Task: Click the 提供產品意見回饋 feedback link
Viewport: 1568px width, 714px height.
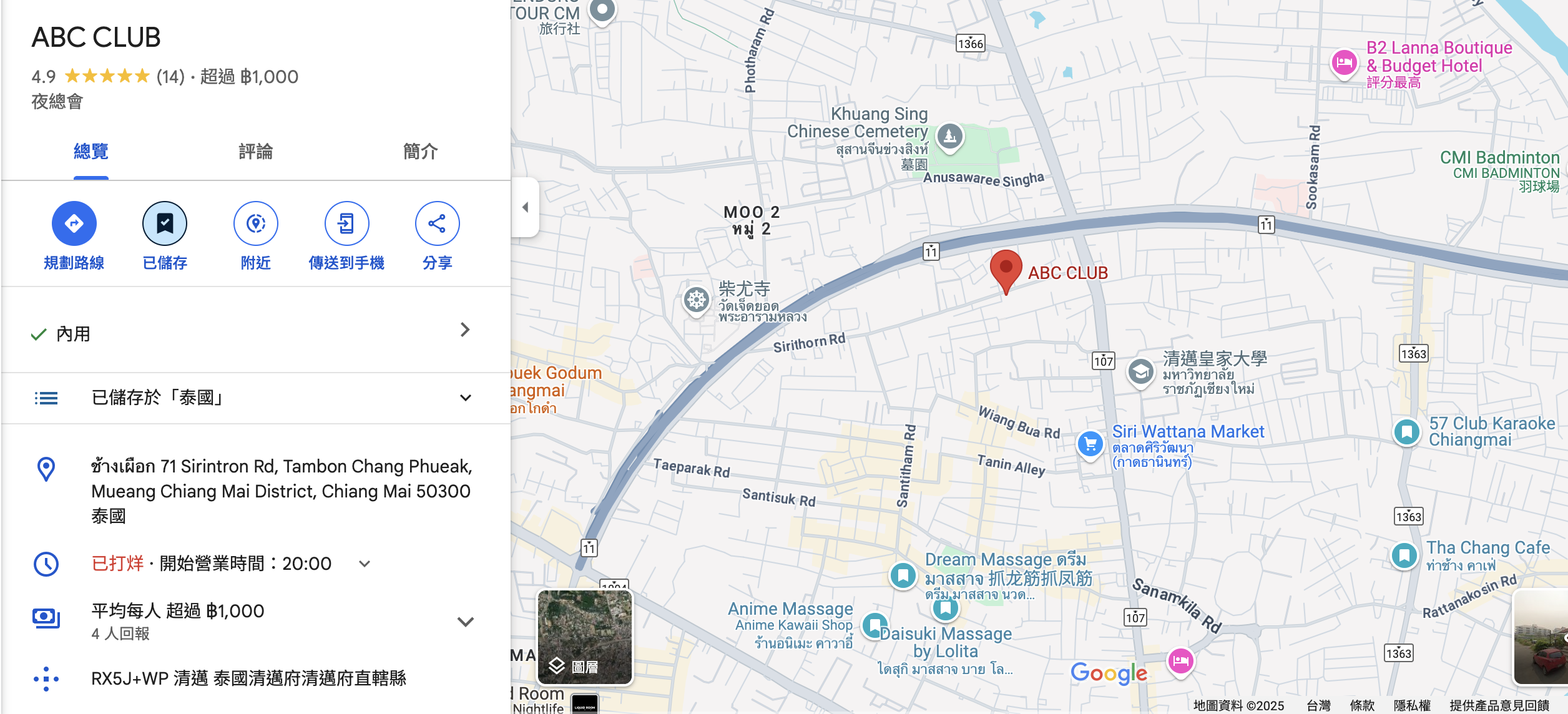Action: pyautogui.click(x=1499, y=705)
